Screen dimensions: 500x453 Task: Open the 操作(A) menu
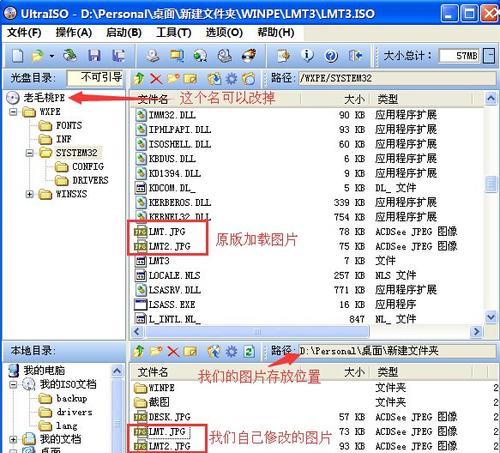click(x=74, y=32)
